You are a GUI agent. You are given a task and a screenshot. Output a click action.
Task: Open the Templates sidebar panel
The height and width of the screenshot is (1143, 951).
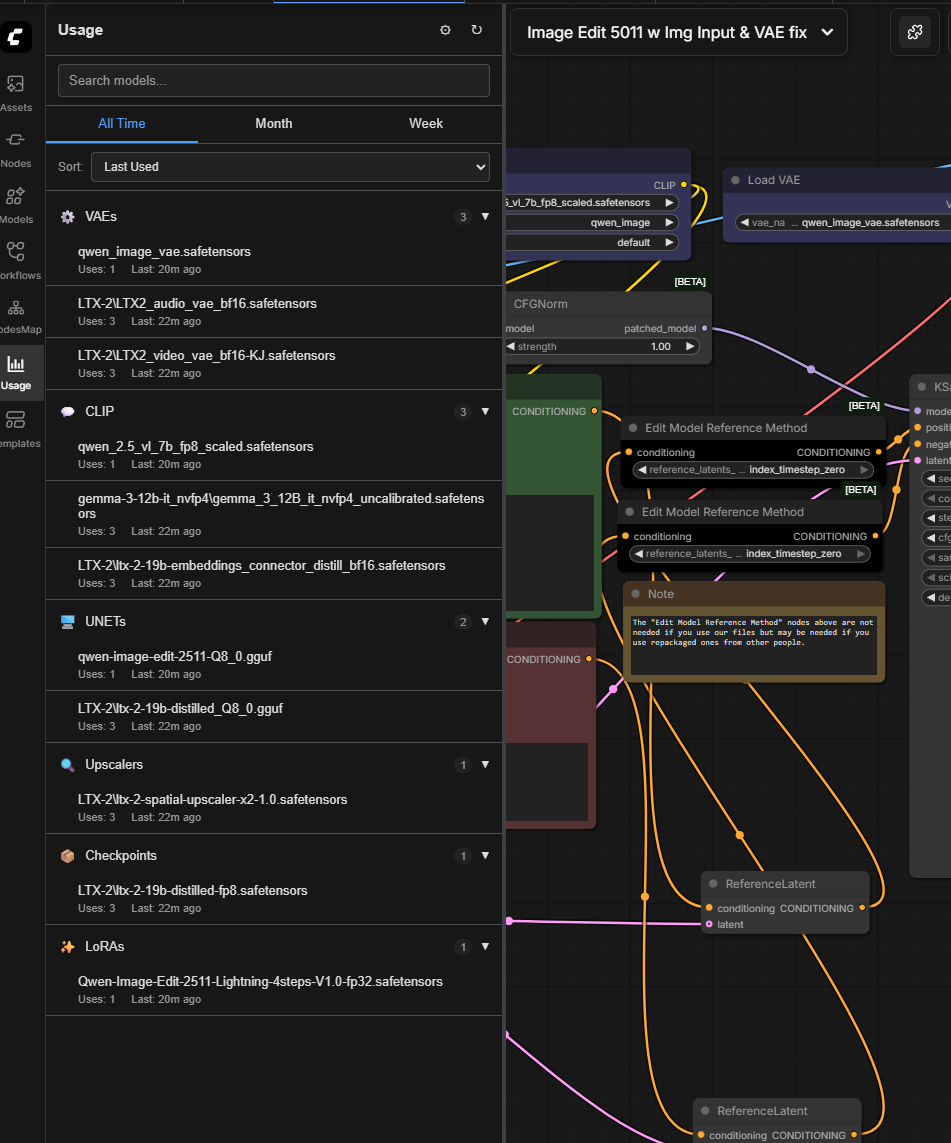[x=16, y=429]
